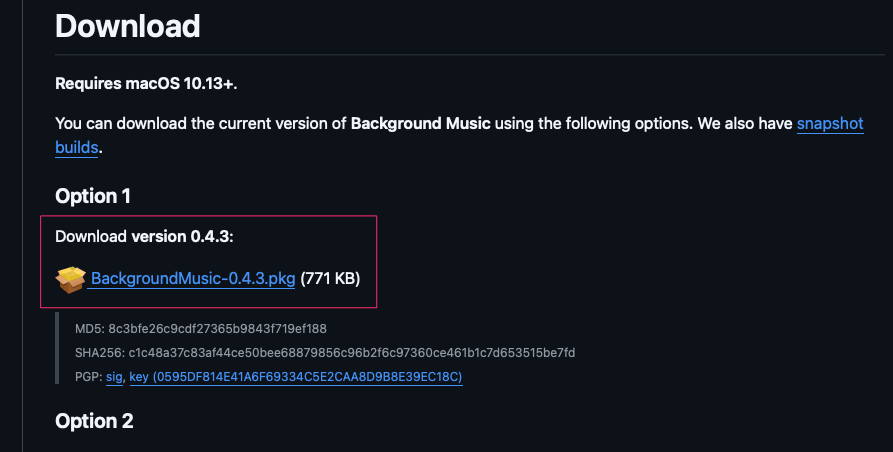
Task: Click the 771 KB file size text
Action: (x=330, y=279)
